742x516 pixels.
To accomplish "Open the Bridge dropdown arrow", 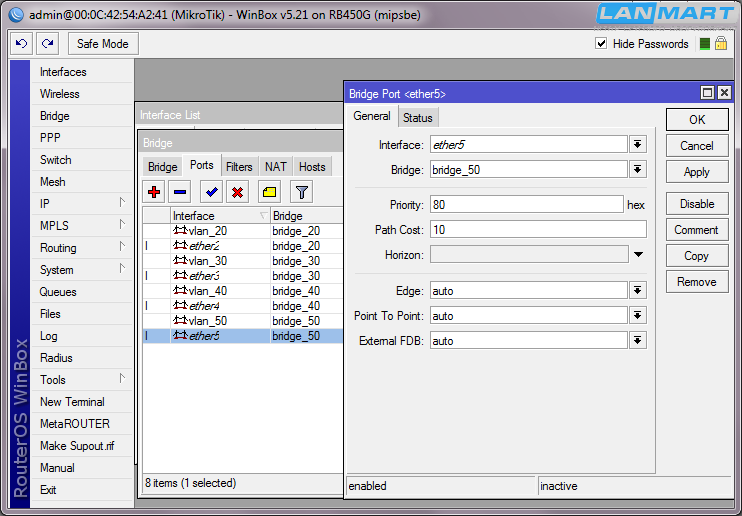I will point(637,169).
